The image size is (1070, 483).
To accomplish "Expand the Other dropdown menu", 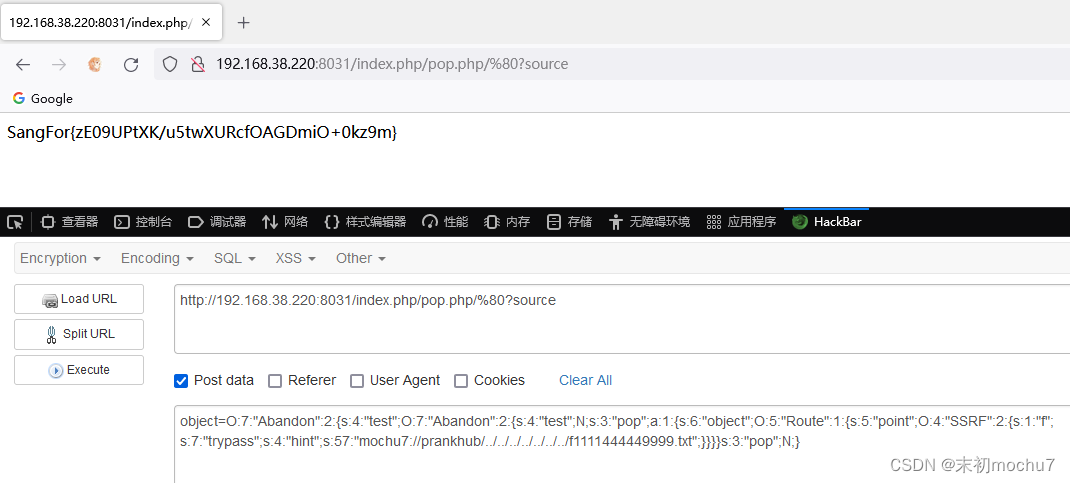I will (x=361, y=259).
